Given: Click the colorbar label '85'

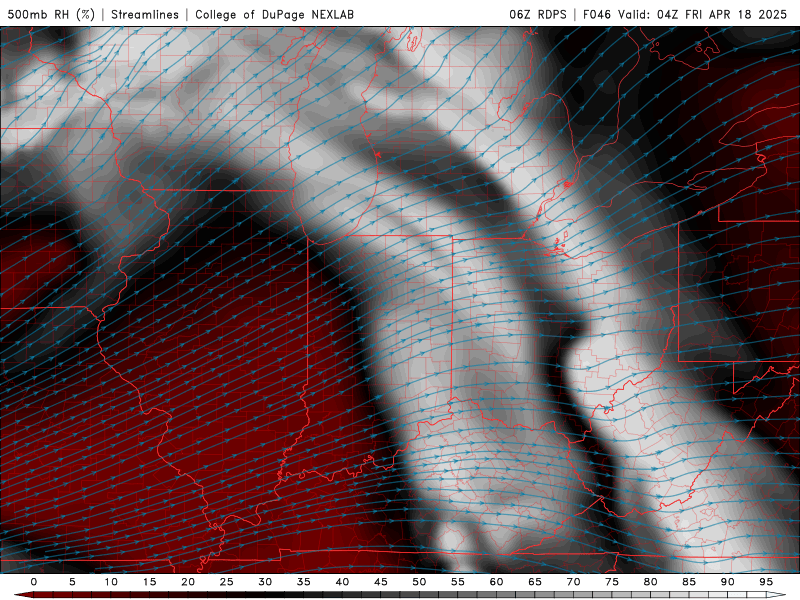Looking at the screenshot, I should click(x=689, y=582).
